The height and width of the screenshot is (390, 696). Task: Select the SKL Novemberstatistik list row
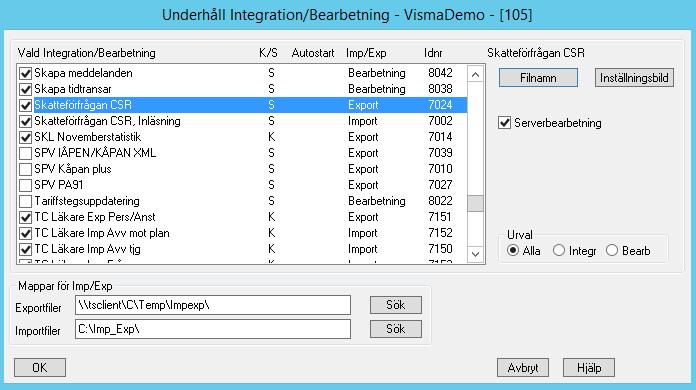242,137
